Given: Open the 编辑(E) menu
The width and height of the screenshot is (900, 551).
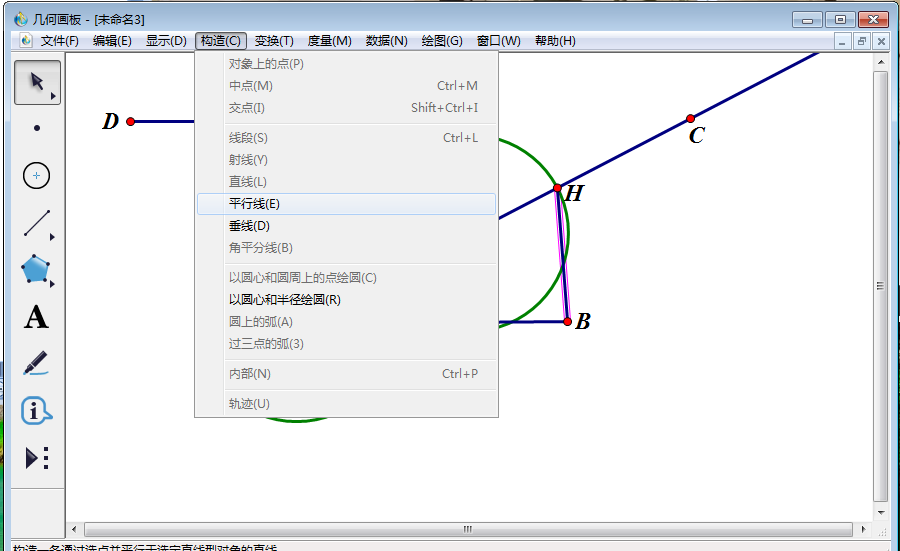Looking at the screenshot, I should click(x=112, y=41).
